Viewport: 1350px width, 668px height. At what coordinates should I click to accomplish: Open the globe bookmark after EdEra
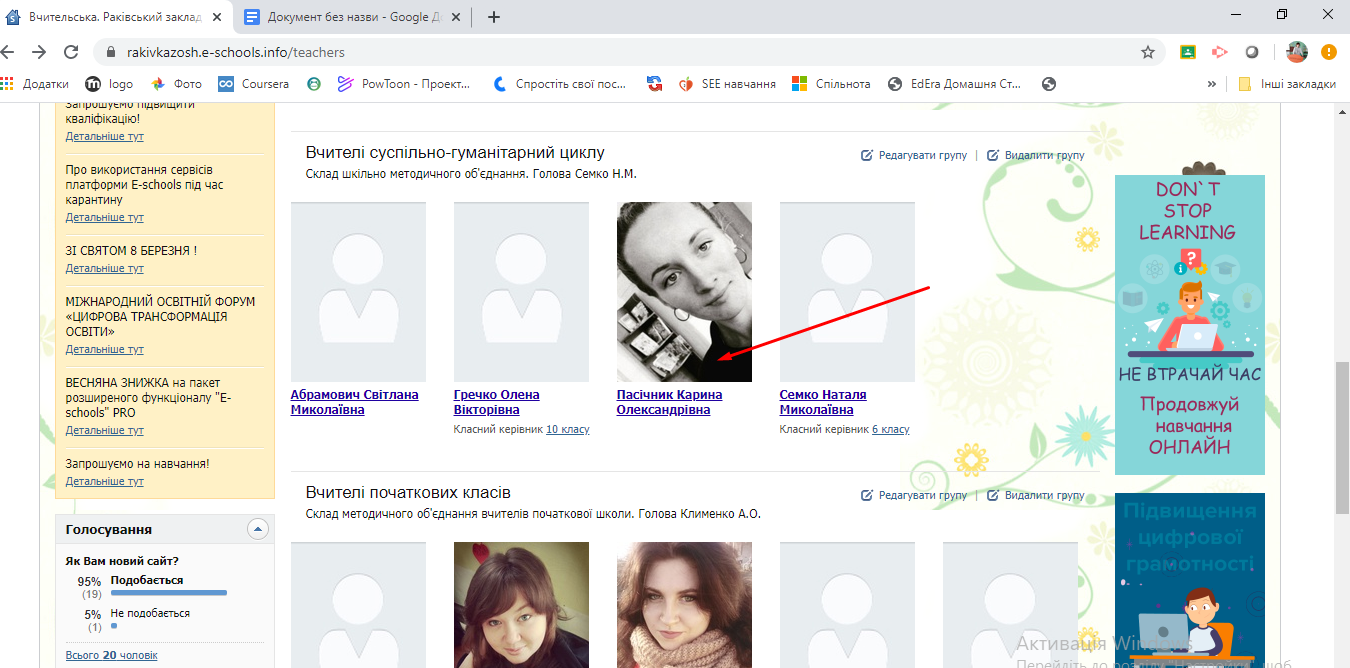point(1048,84)
